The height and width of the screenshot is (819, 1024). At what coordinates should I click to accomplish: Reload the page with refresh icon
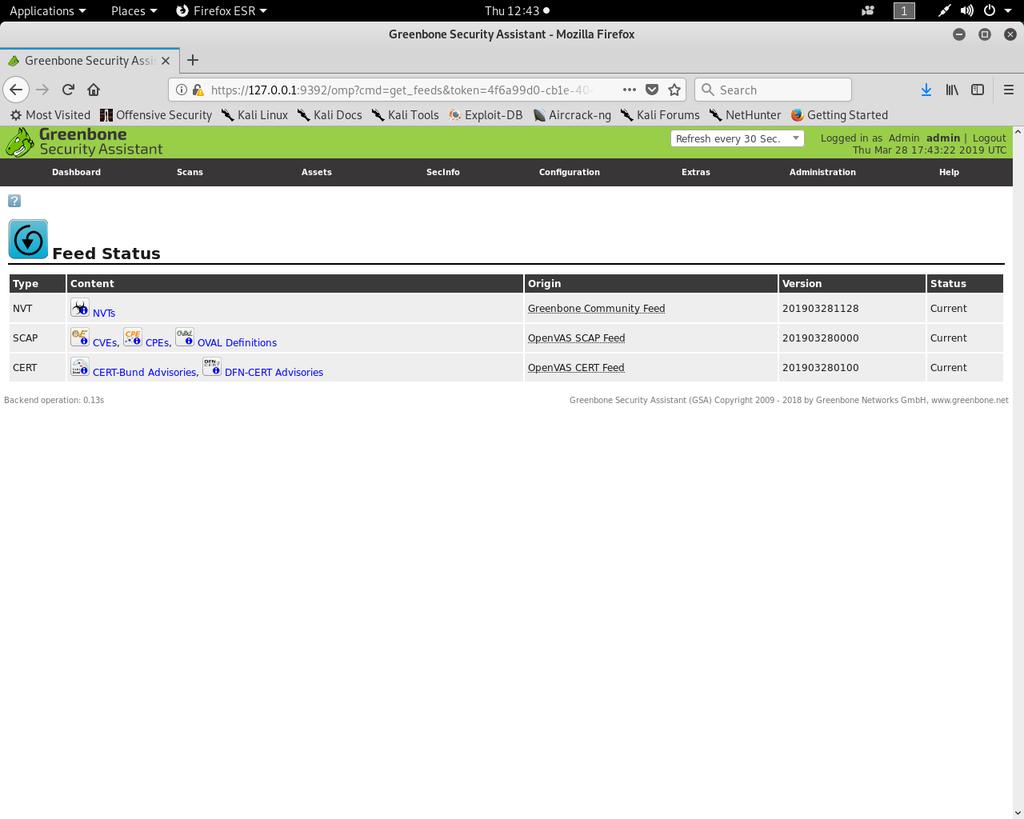pyautogui.click(x=68, y=89)
